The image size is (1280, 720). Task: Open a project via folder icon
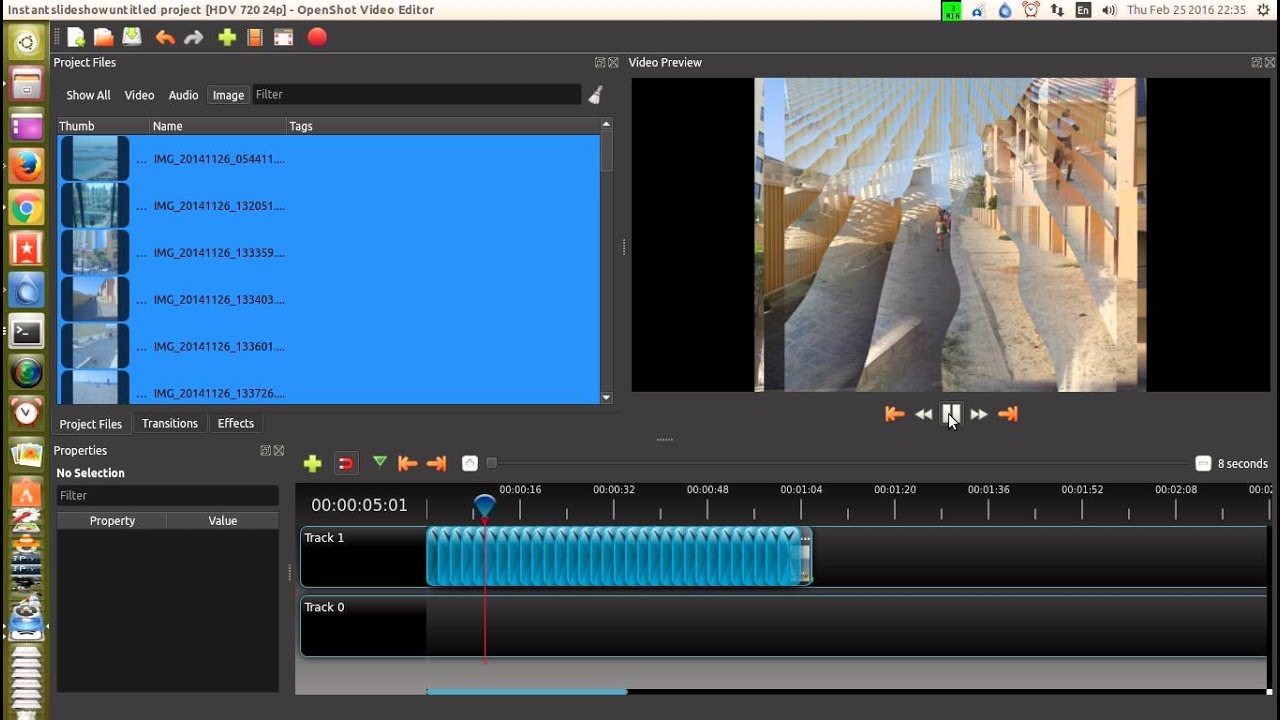(x=103, y=37)
